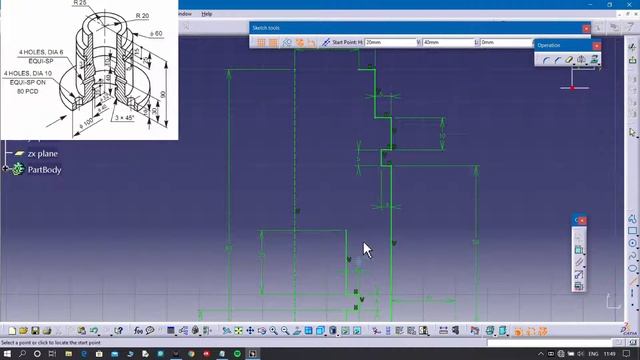Select the Mirror tool in Operation toolbar
This screenshot has width=640, height=360.
click(581, 60)
